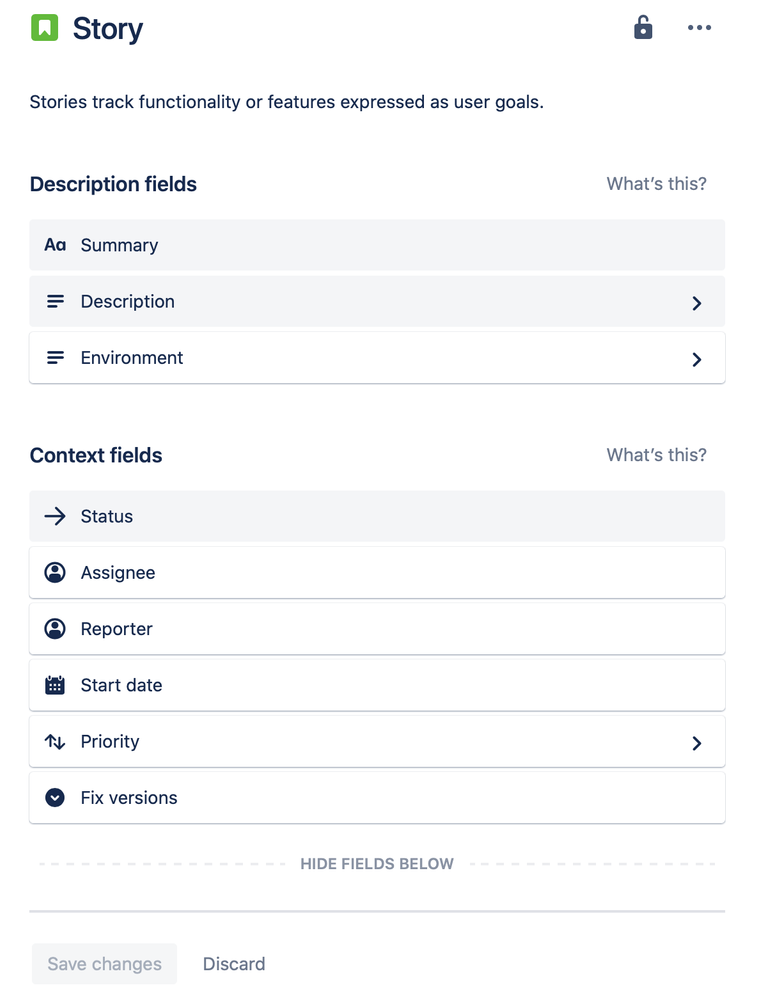Expand the Environment field chevron
This screenshot has width=759, height=999.
coord(697,359)
